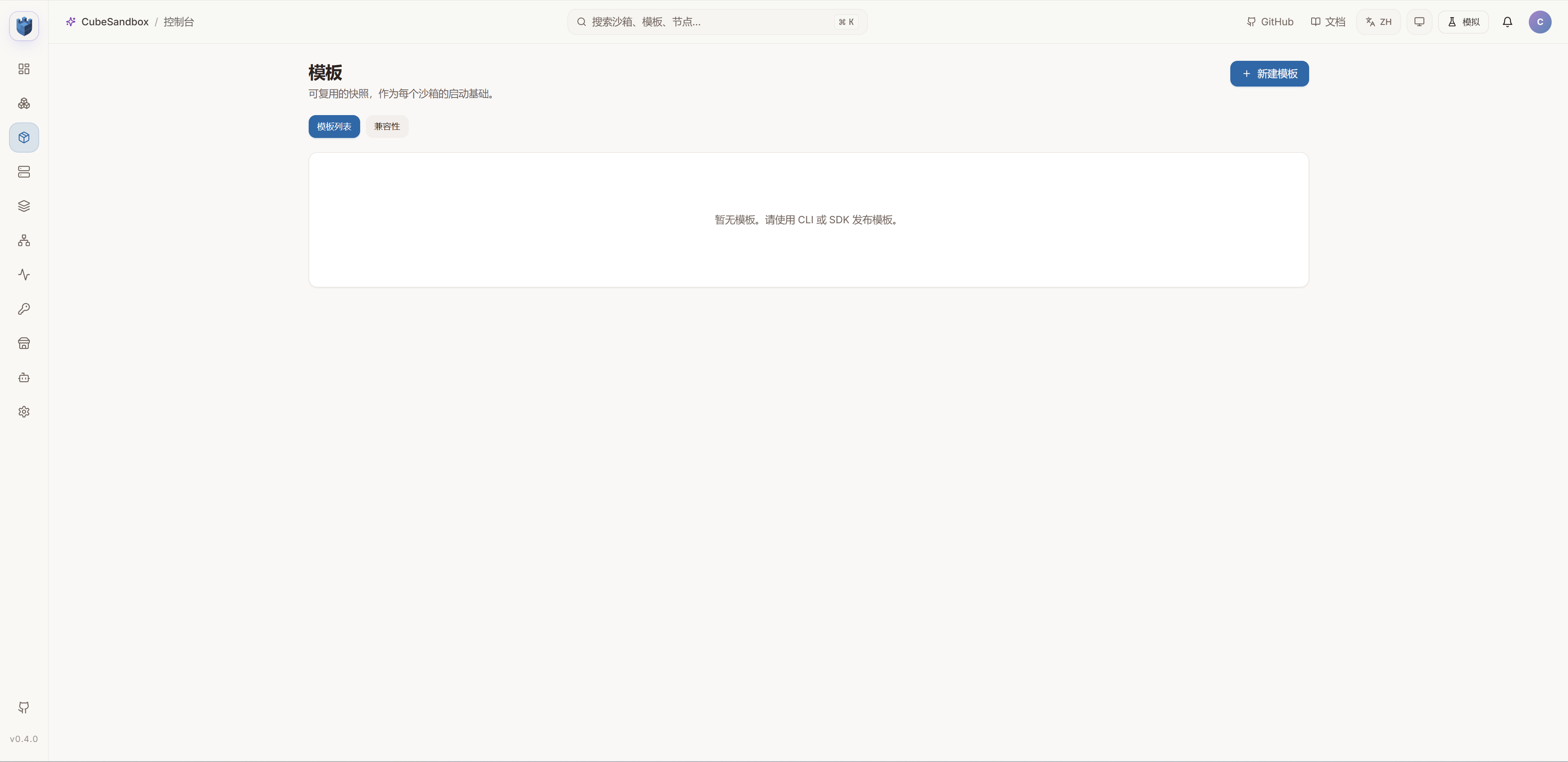The height and width of the screenshot is (762, 1568).
Task: Click the 模板 page heading
Action: (x=325, y=72)
